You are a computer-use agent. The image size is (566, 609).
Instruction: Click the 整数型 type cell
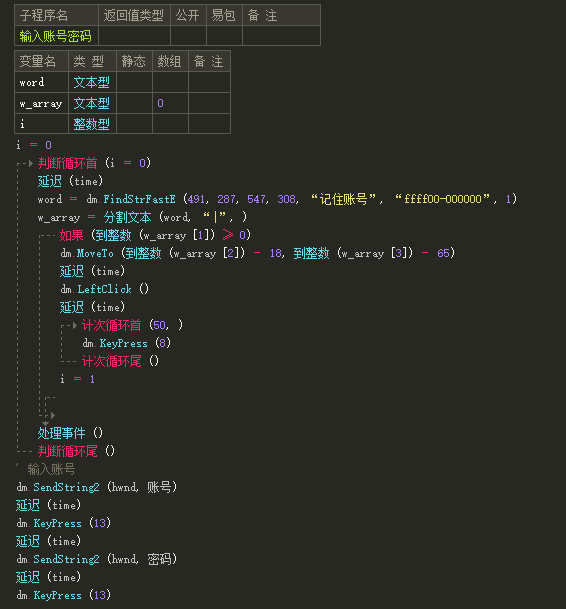coord(92,124)
